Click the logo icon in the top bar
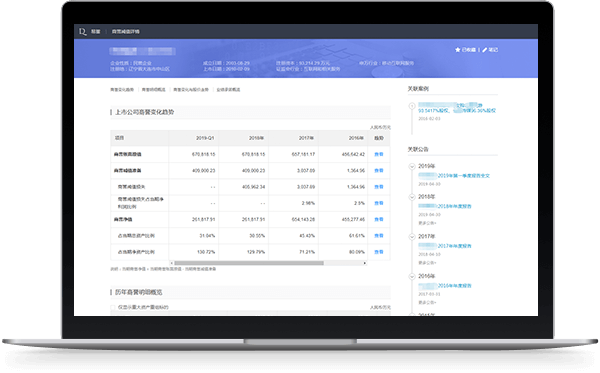The image size is (600, 373). click(x=82, y=31)
